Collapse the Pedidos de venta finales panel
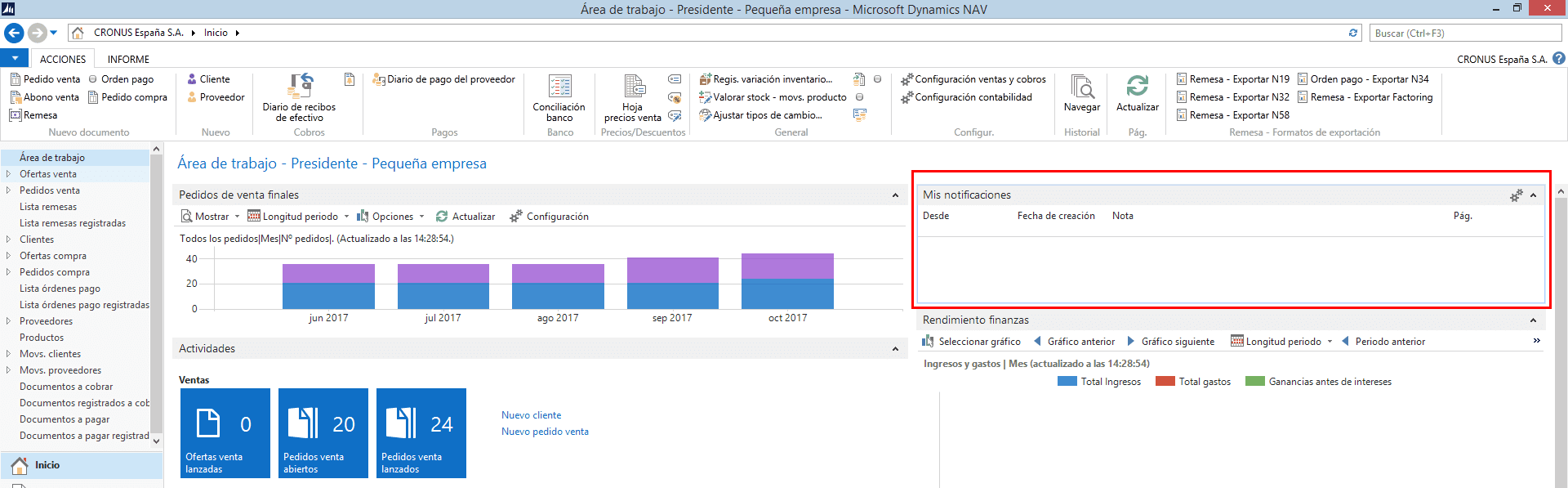Screen dimensions: 1568x488 click(x=895, y=195)
